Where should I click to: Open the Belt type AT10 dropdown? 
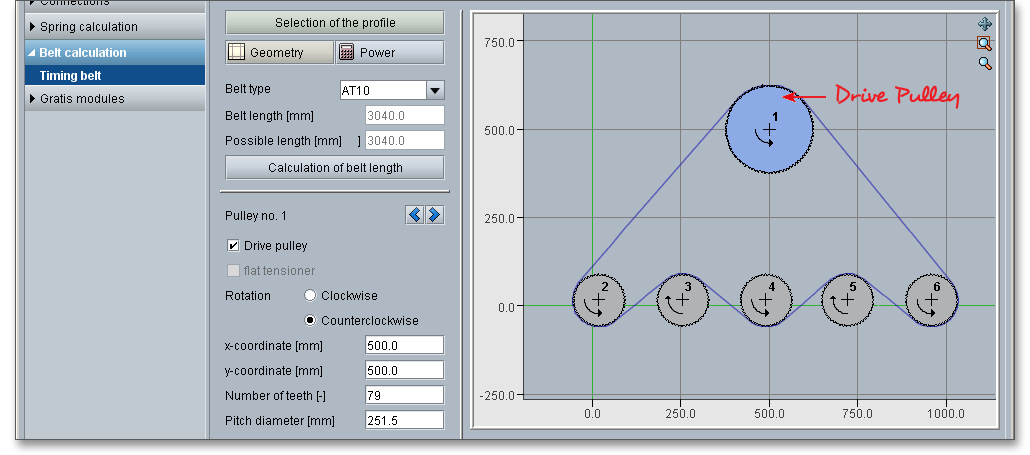coord(435,91)
